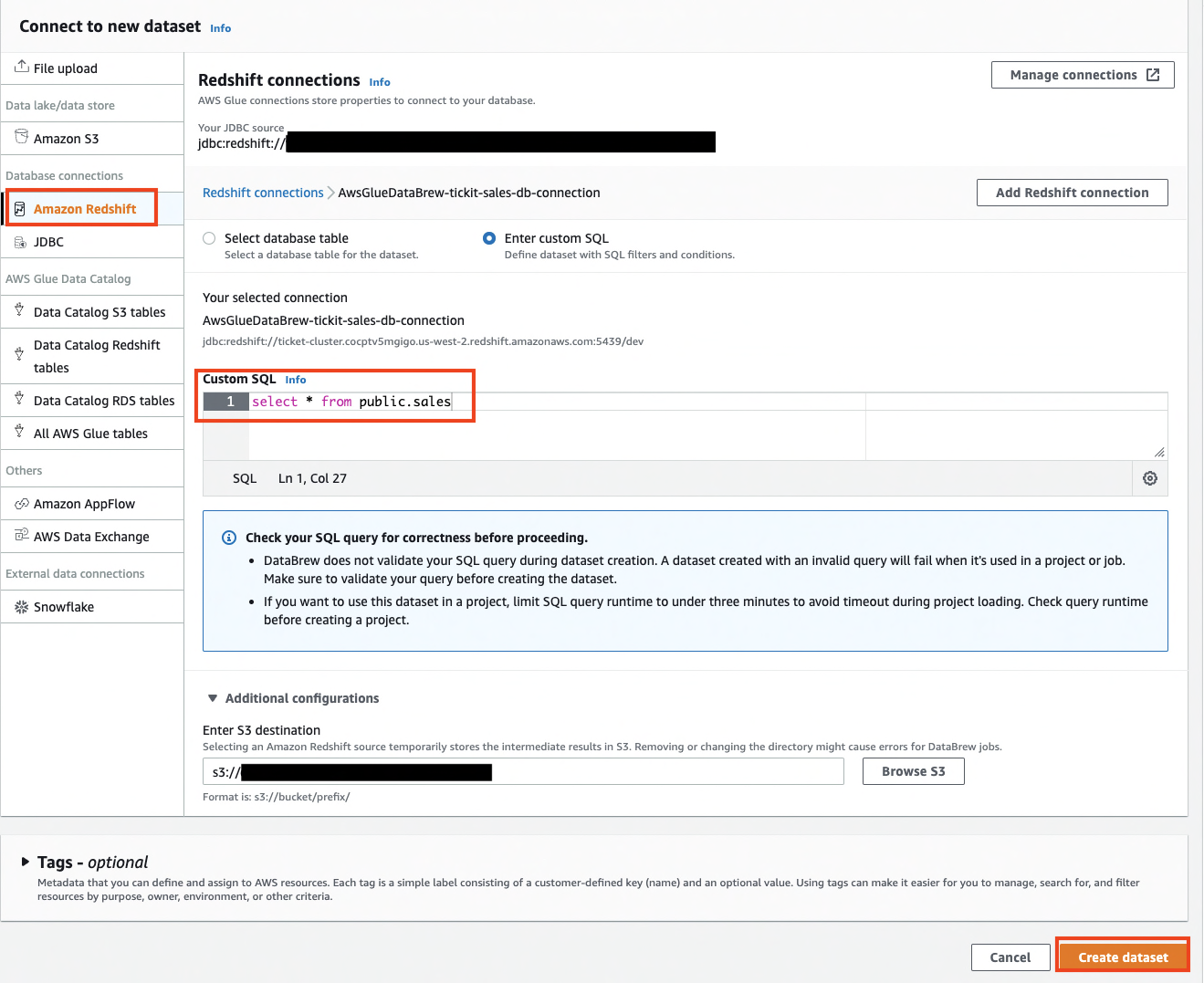Viewport: 1204px width, 983px height.
Task: Click the Create dataset button
Action: [x=1123, y=957]
